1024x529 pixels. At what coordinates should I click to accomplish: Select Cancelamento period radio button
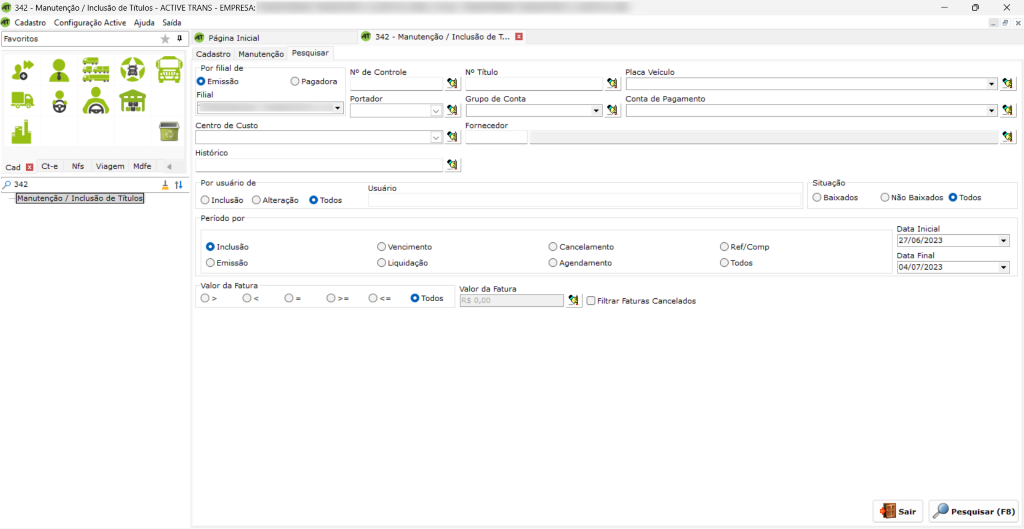point(553,247)
